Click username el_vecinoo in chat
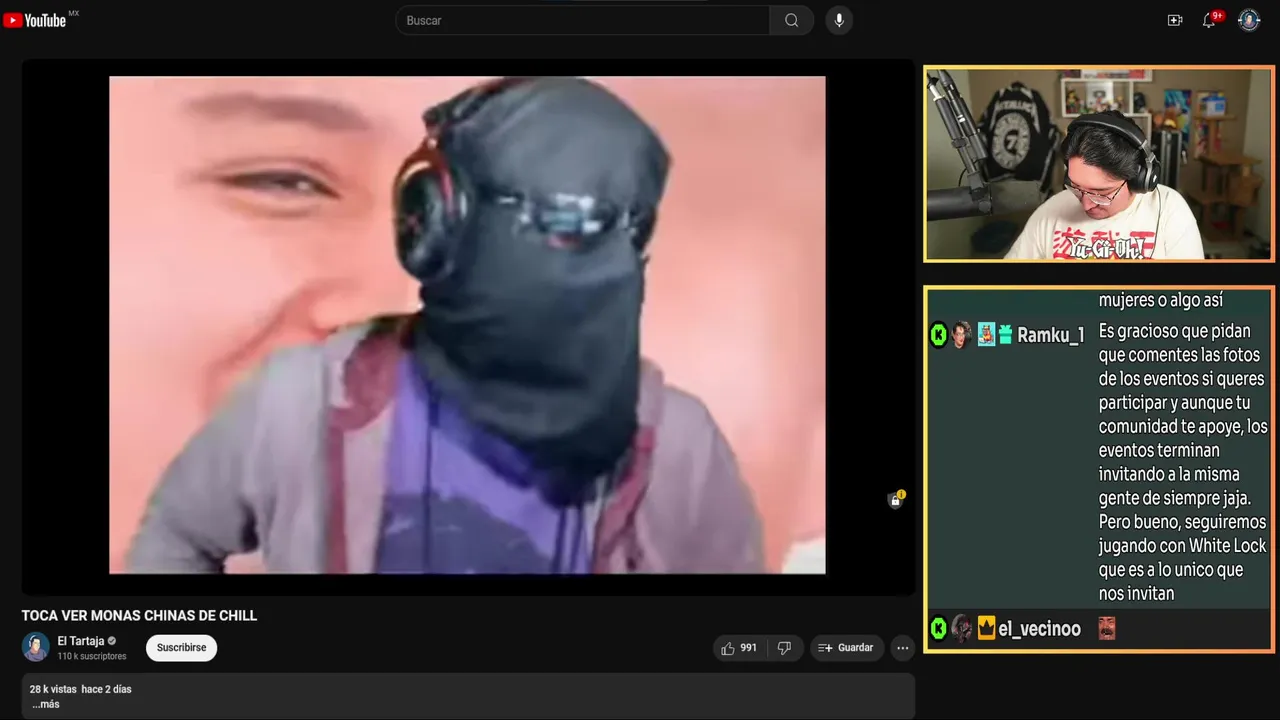Image resolution: width=1280 pixels, height=720 pixels. tap(1039, 629)
